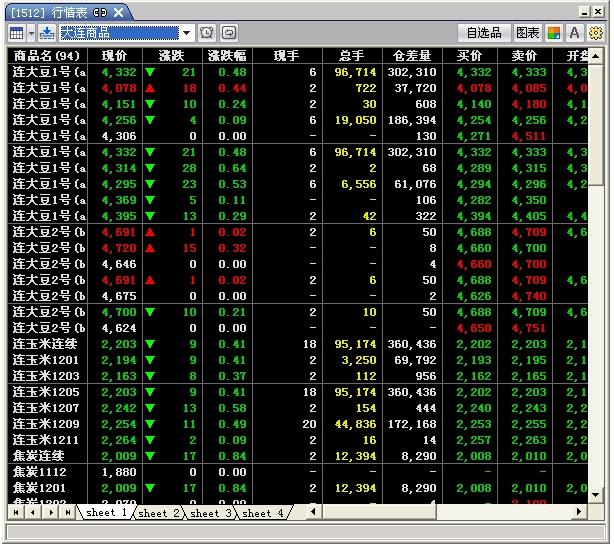Click the scroll down arrow of vertical scrollbar
Viewport: 614px width, 547px height.
click(x=596, y=495)
